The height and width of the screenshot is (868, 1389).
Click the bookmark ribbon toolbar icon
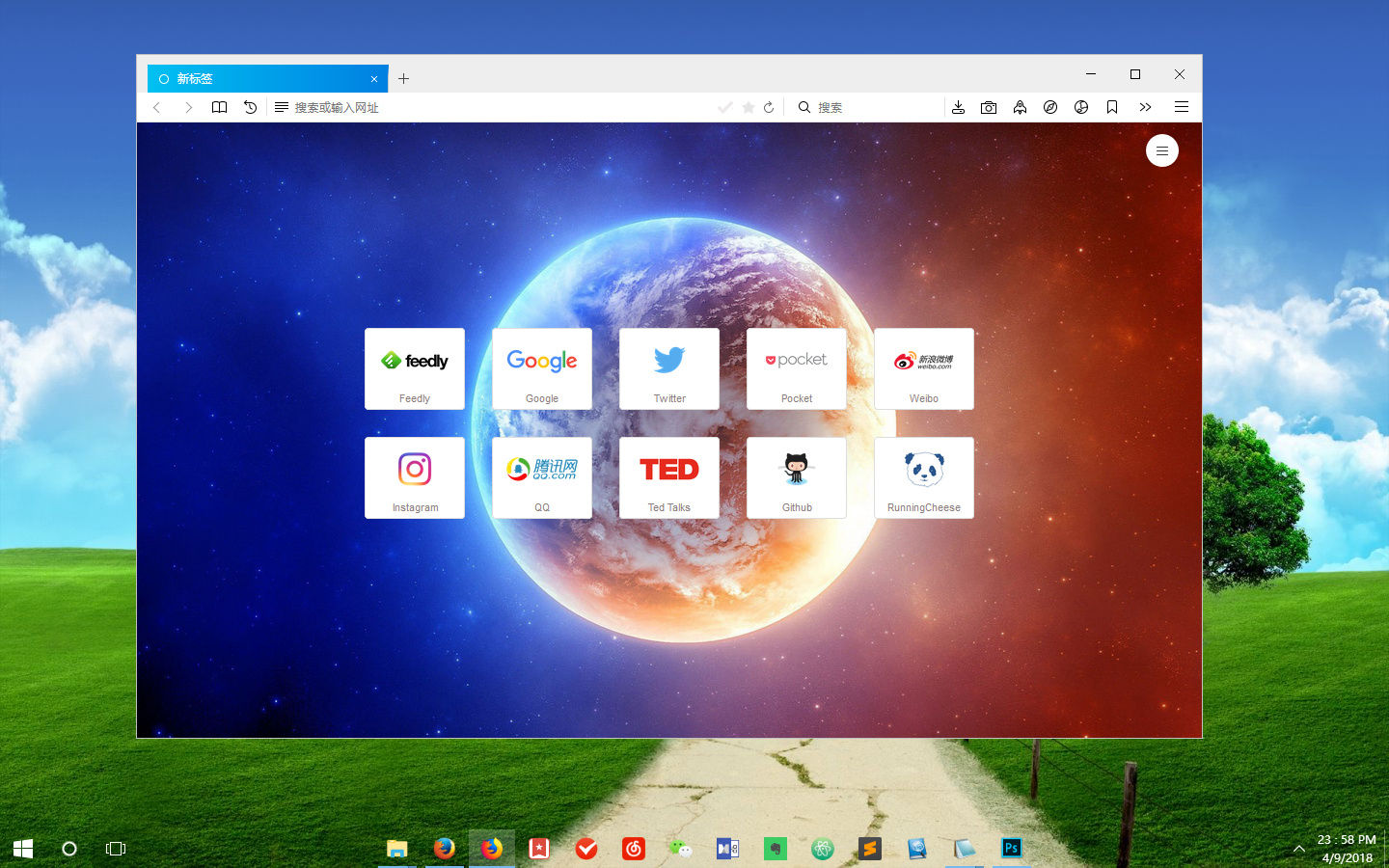pos(1112,107)
